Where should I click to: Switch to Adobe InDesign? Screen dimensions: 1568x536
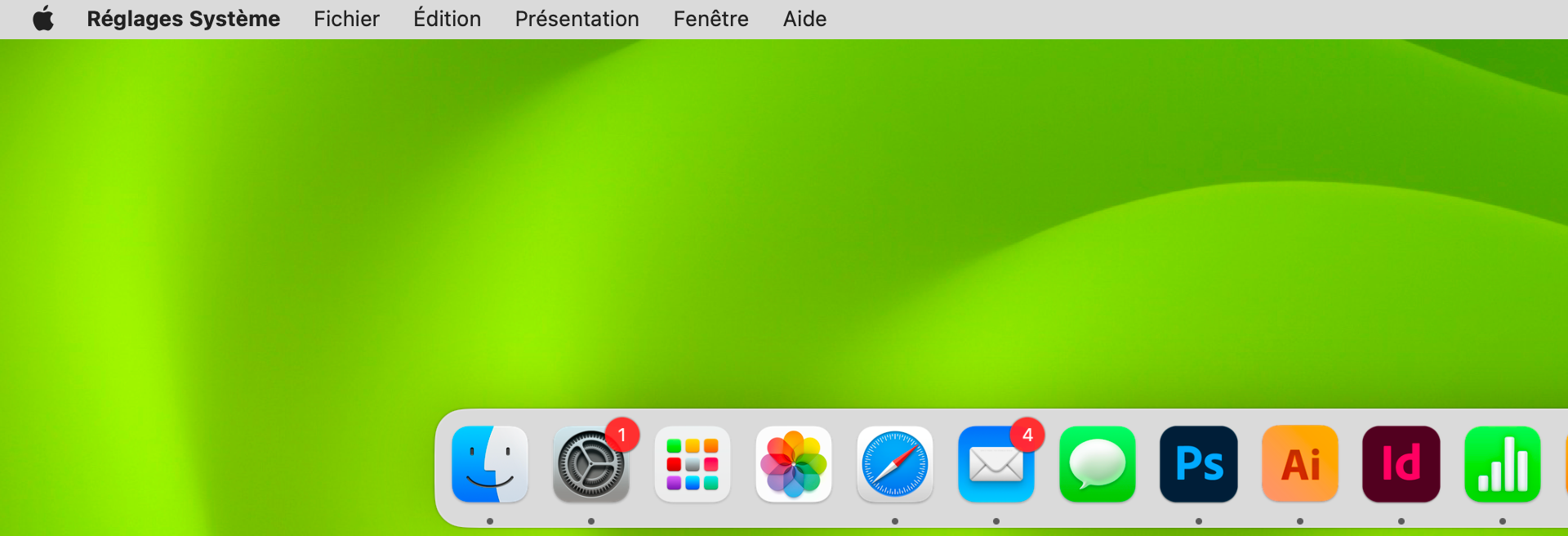click(x=1401, y=464)
